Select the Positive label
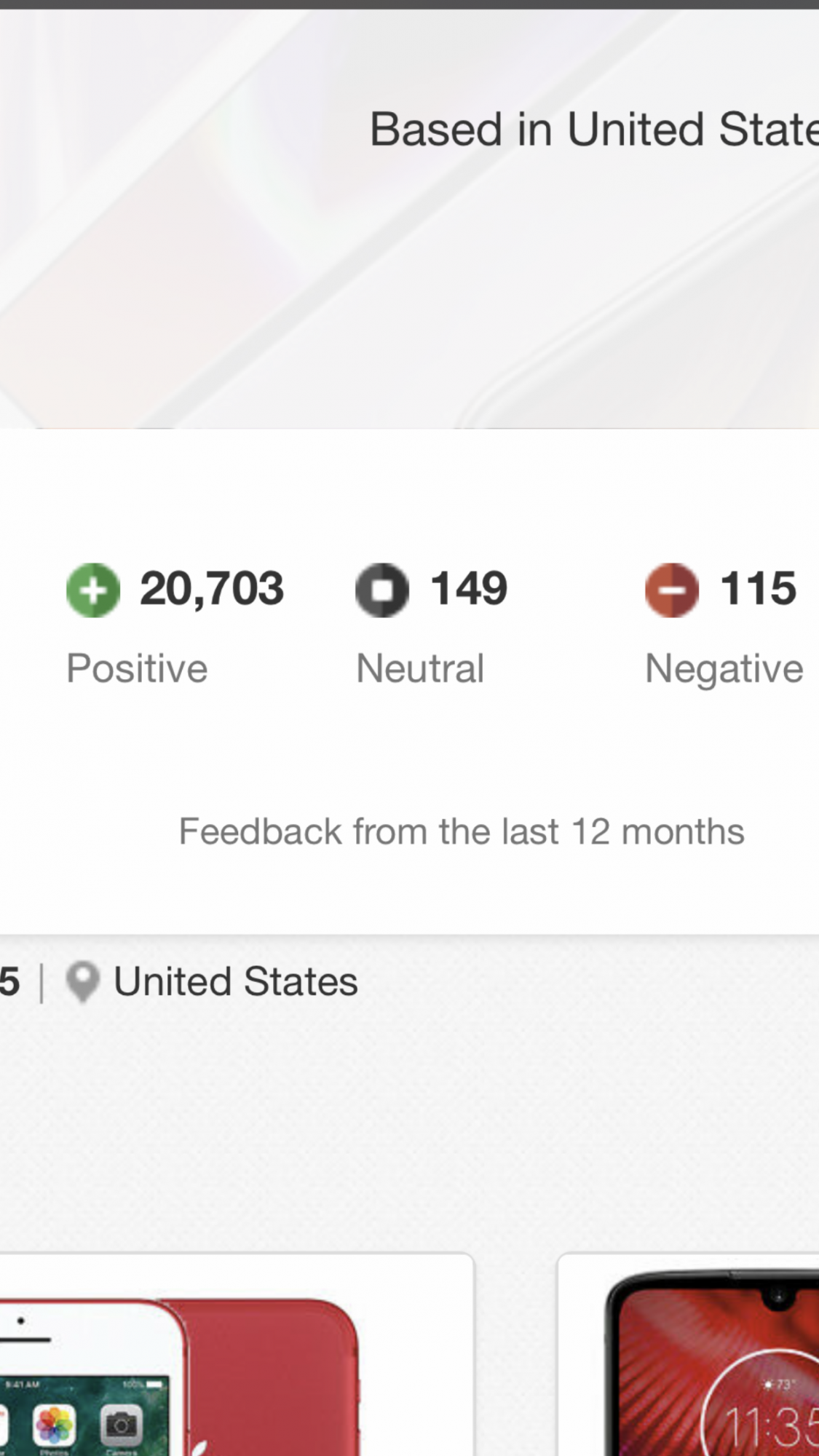819x1456 pixels. 137,668
